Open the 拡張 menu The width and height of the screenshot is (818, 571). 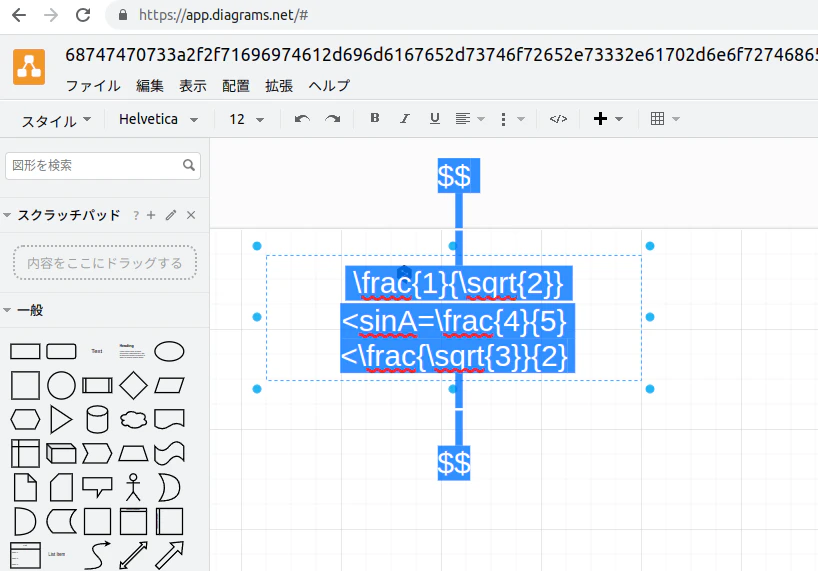(279, 86)
